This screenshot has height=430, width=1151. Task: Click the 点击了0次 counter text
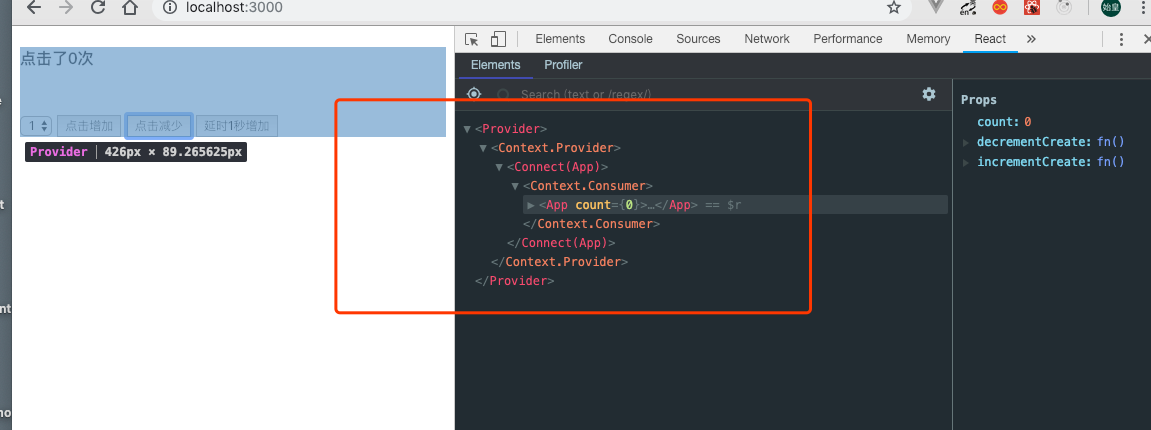click(x=57, y=59)
